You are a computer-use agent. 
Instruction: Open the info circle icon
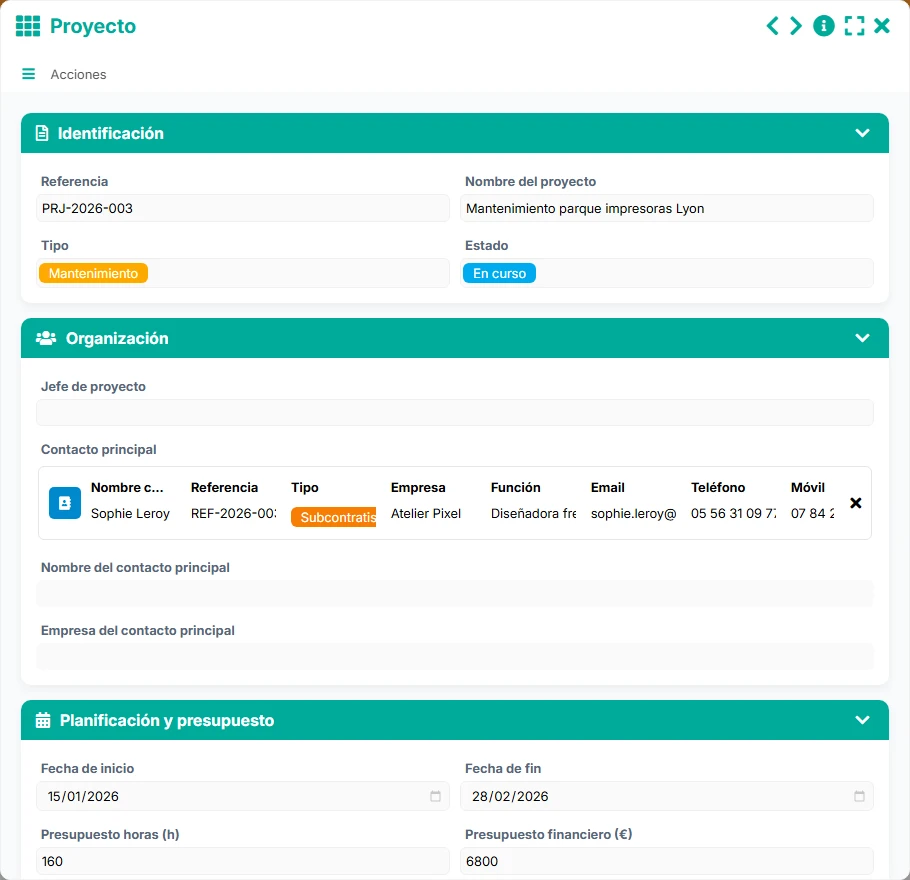[x=824, y=26]
